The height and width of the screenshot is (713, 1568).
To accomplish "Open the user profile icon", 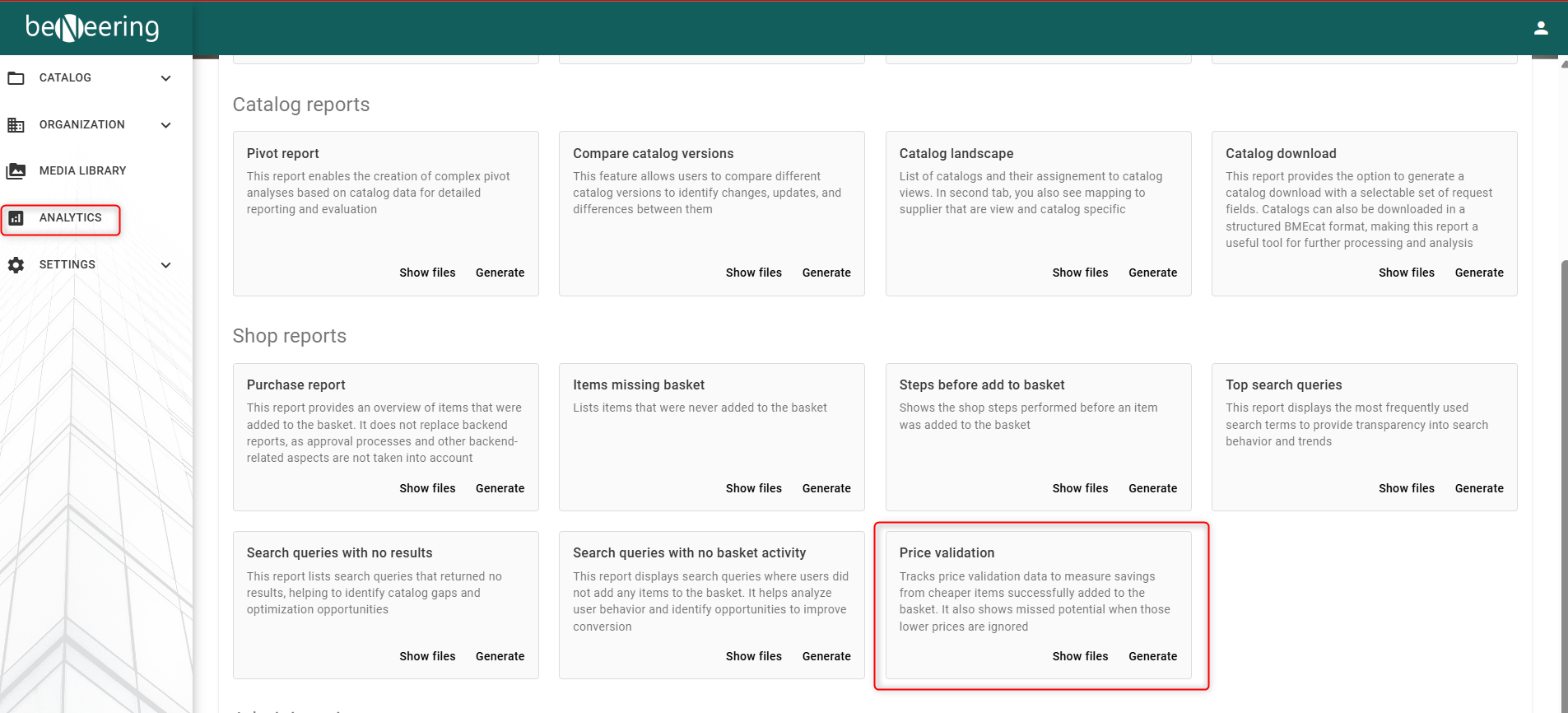I will [x=1541, y=28].
